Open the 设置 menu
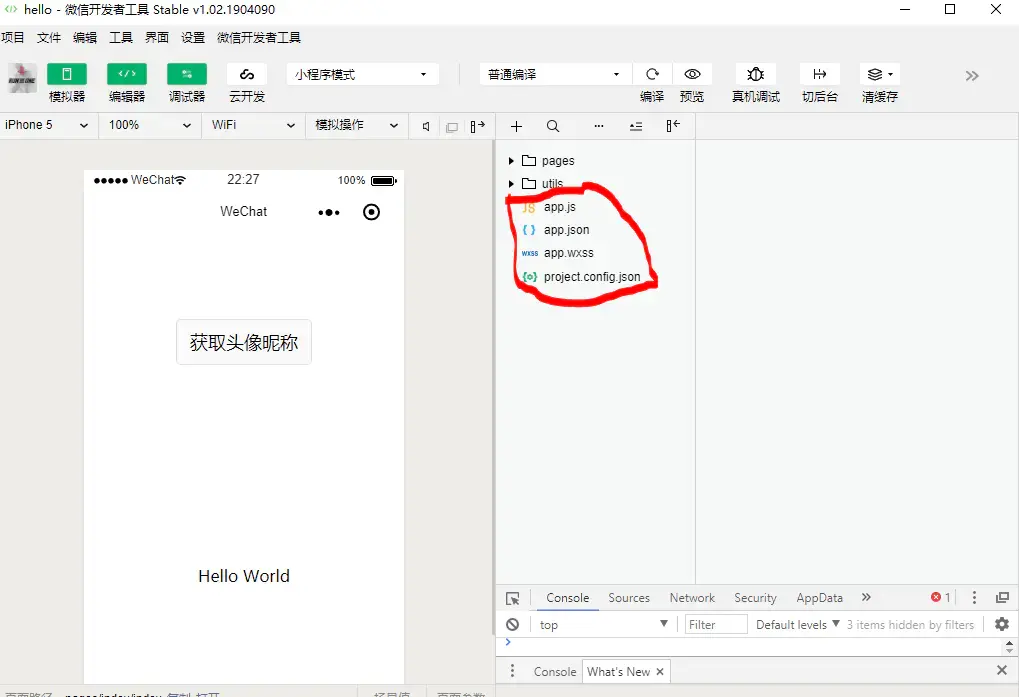This screenshot has width=1019, height=697. click(x=193, y=38)
